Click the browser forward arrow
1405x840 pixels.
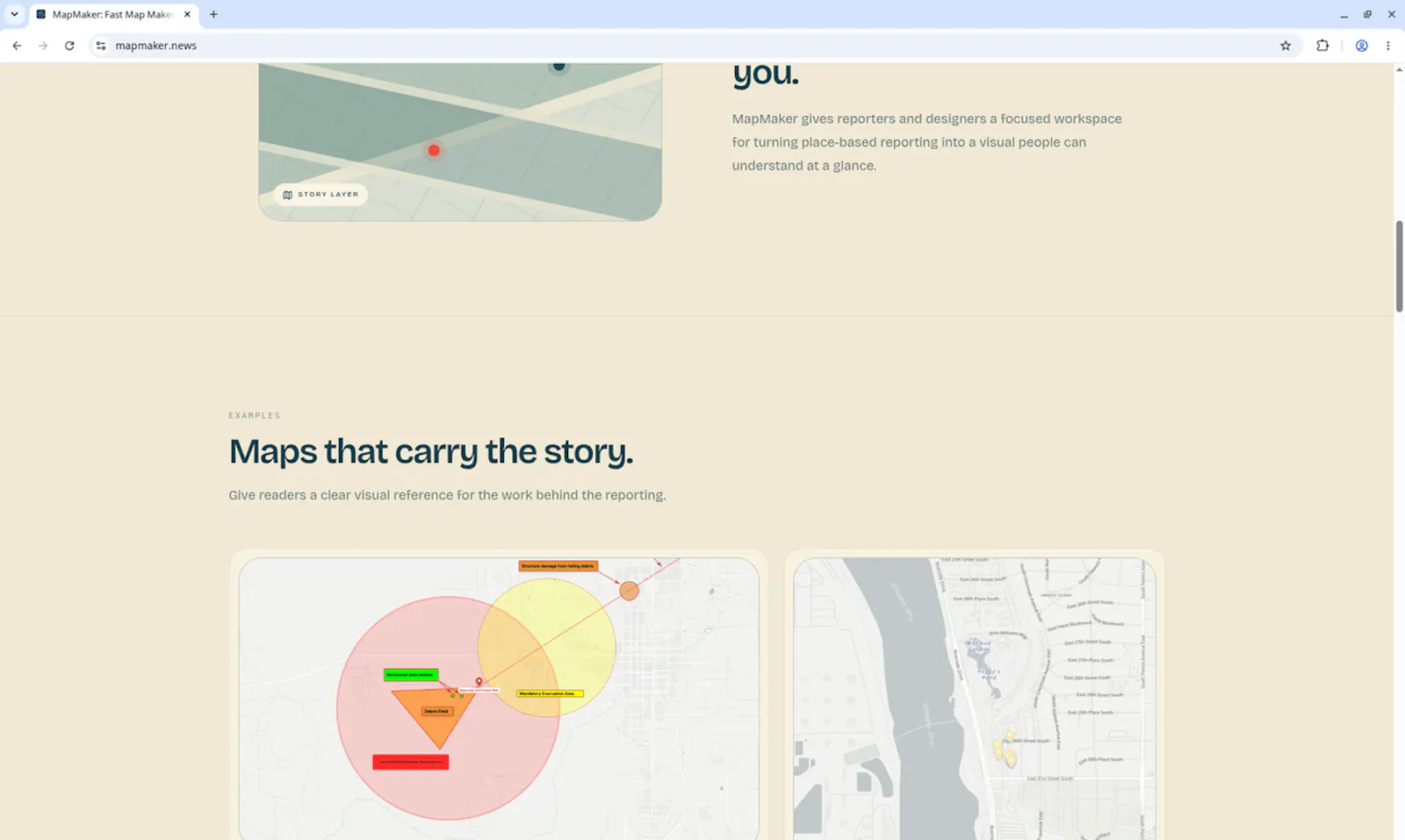(43, 46)
